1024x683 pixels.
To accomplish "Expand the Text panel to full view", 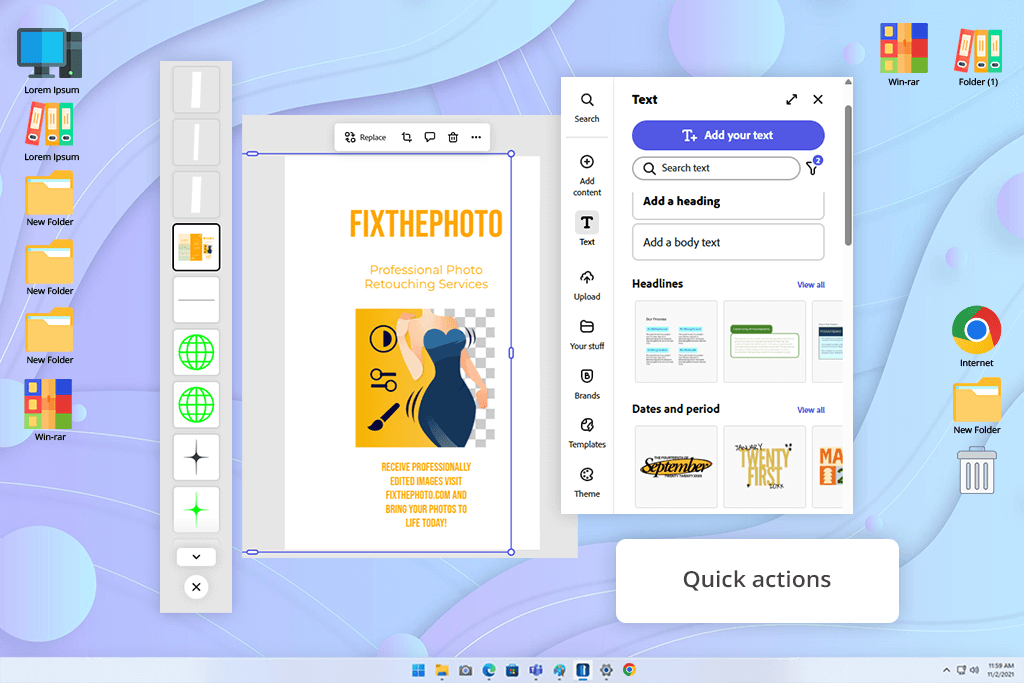I will [792, 99].
